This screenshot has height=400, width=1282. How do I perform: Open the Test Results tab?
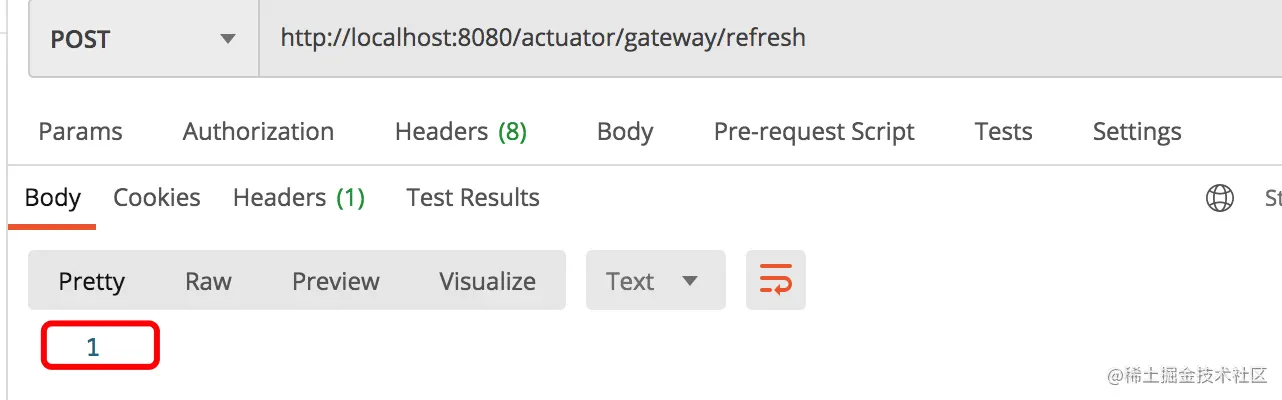click(x=473, y=198)
